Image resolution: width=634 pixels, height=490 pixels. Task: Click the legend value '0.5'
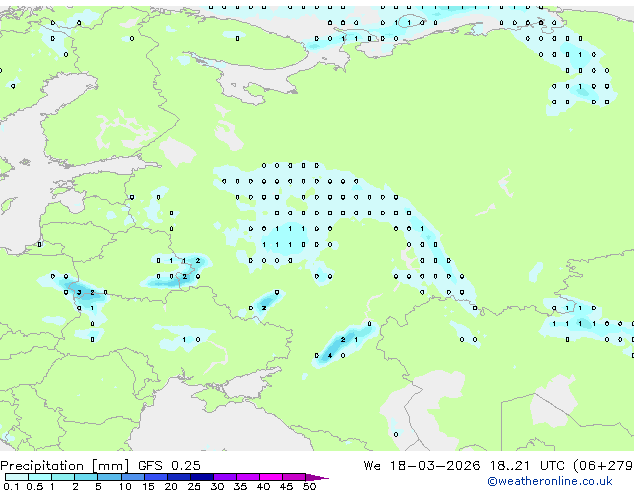coord(35,486)
